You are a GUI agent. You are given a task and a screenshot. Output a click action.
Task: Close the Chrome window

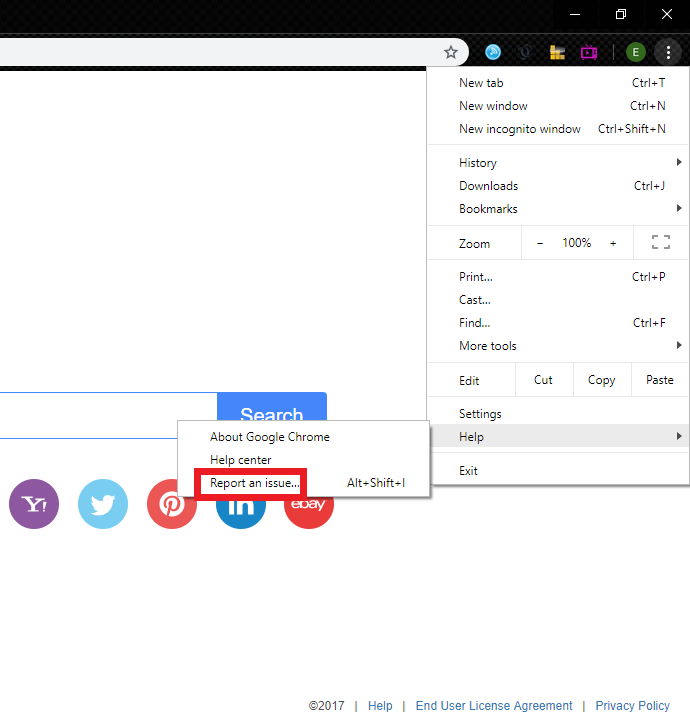[x=666, y=15]
